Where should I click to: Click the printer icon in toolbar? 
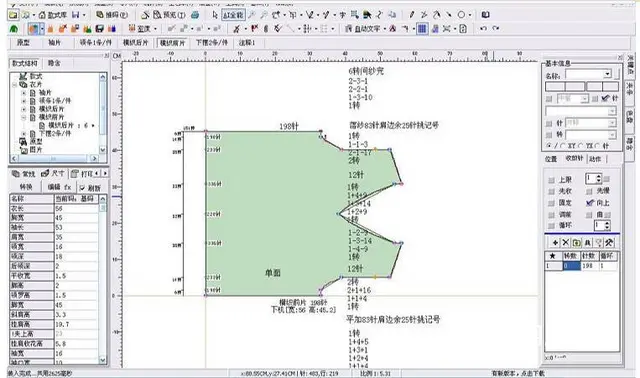pyautogui.click(x=195, y=15)
